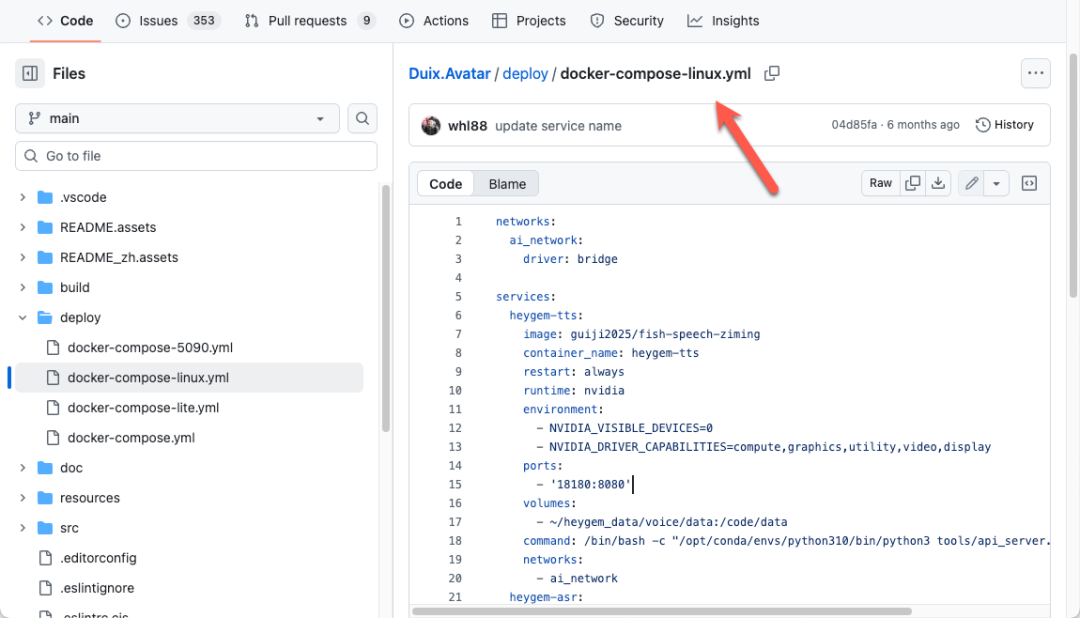The image size is (1080, 618).
Task: Collapse the deploy folder
Action: [x=23, y=318]
